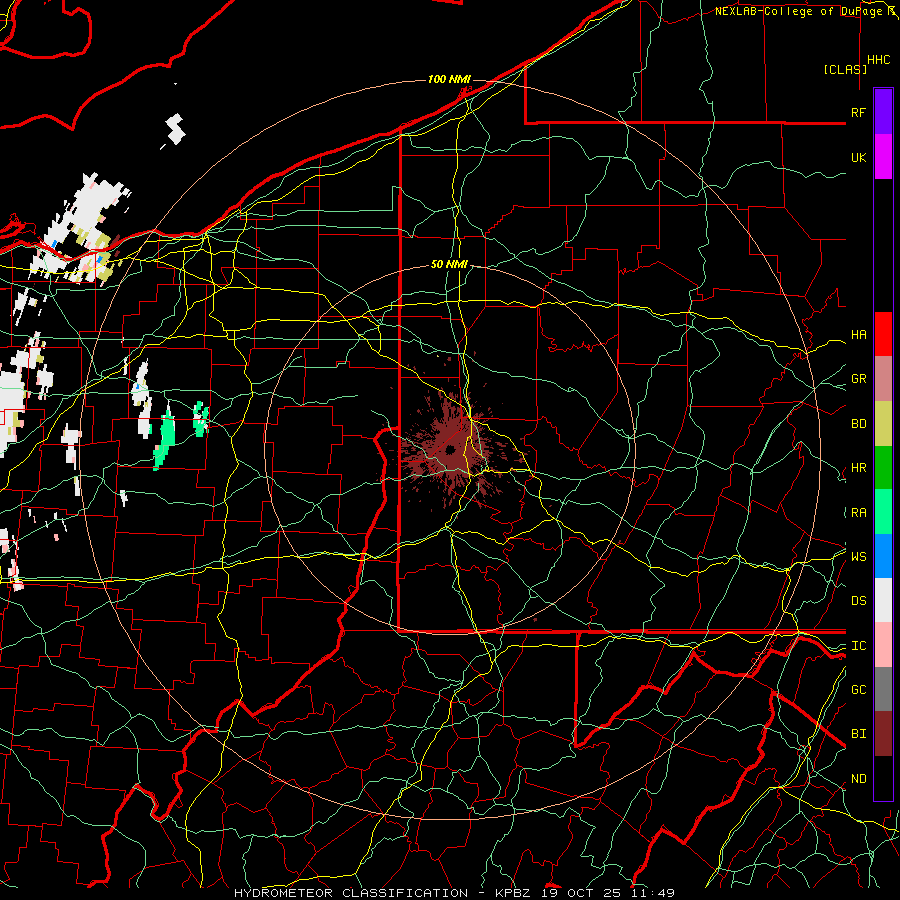Click the magenta UK color swatch
This screenshot has width=900, height=900.
[883, 157]
